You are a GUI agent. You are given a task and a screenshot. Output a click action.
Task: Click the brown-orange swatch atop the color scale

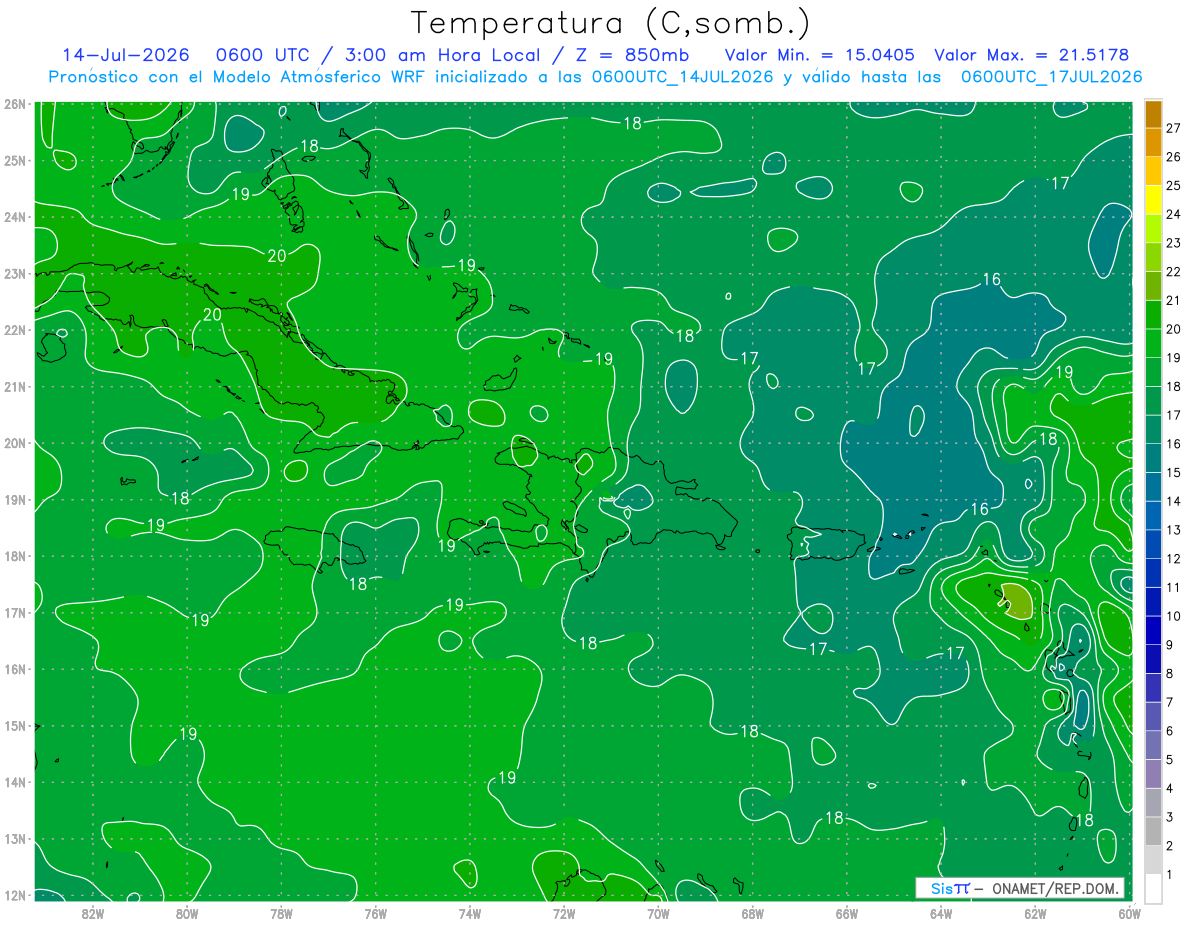[1153, 114]
